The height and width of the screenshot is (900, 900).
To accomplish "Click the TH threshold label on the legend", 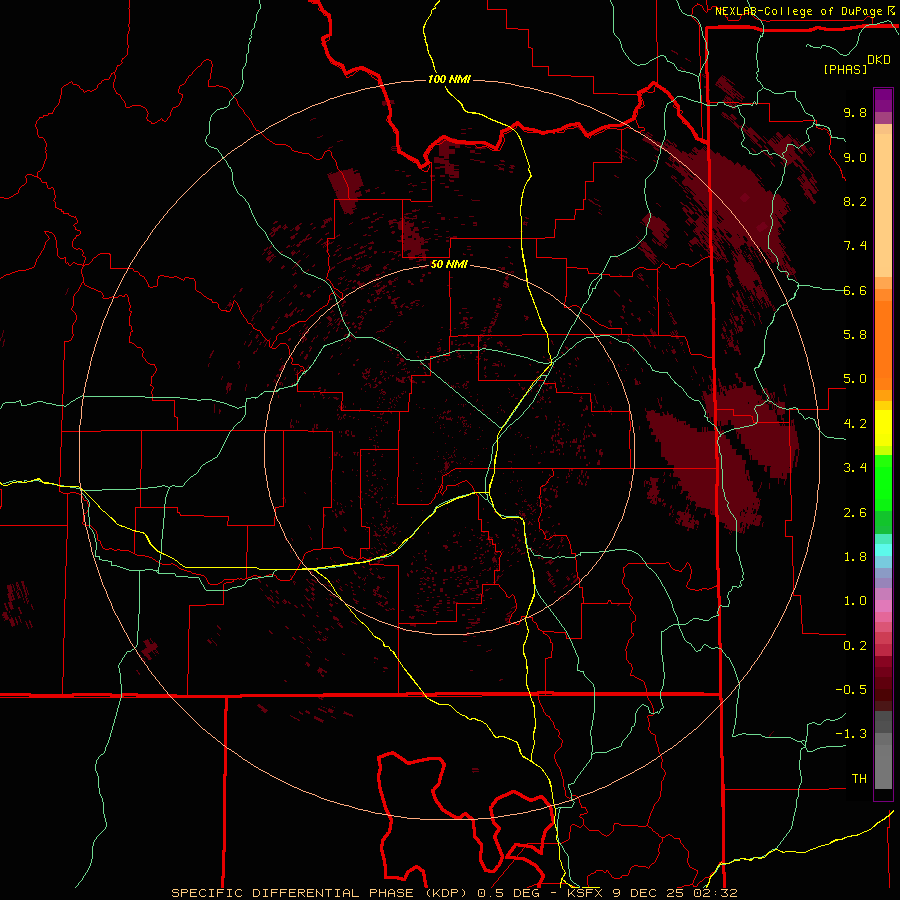I will [859, 779].
